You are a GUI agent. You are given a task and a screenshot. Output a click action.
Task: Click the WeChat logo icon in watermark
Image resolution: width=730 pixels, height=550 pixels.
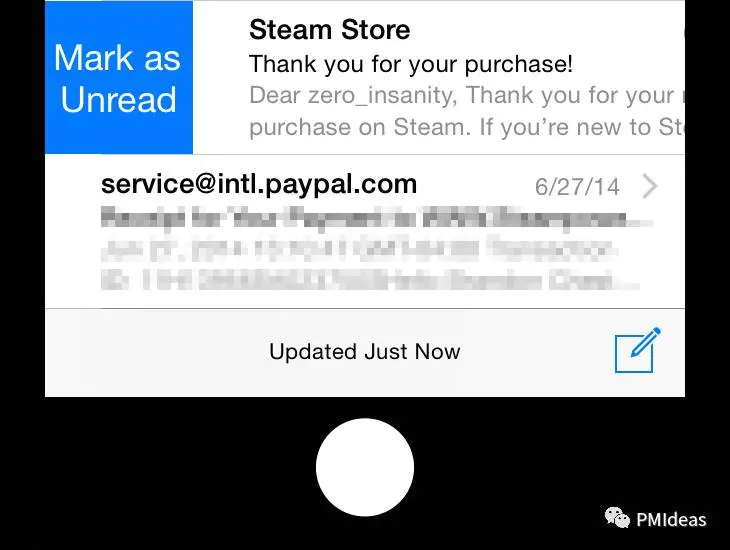click(x=617, y=517)
